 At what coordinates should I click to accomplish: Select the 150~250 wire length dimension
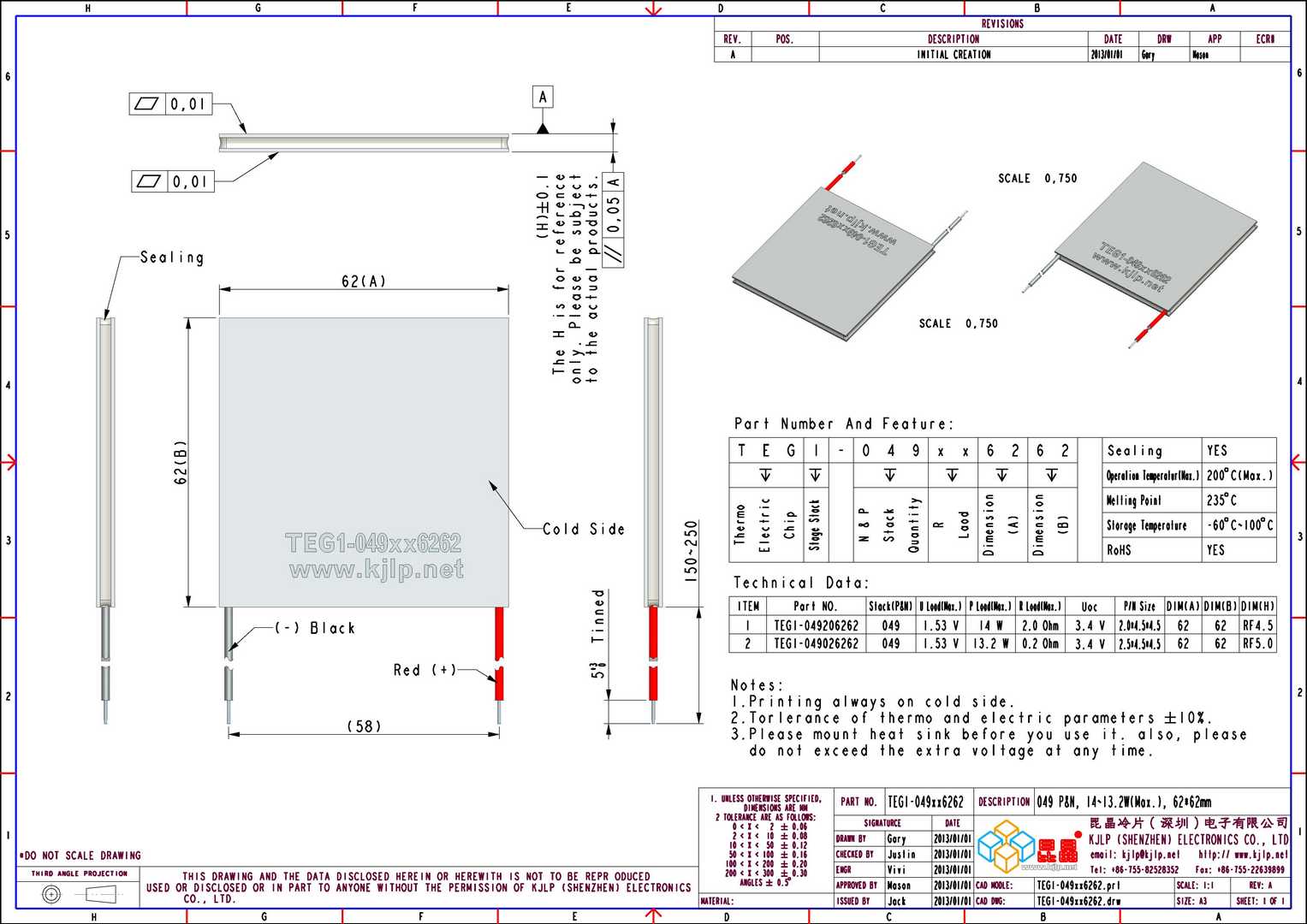tap(692, 552)
